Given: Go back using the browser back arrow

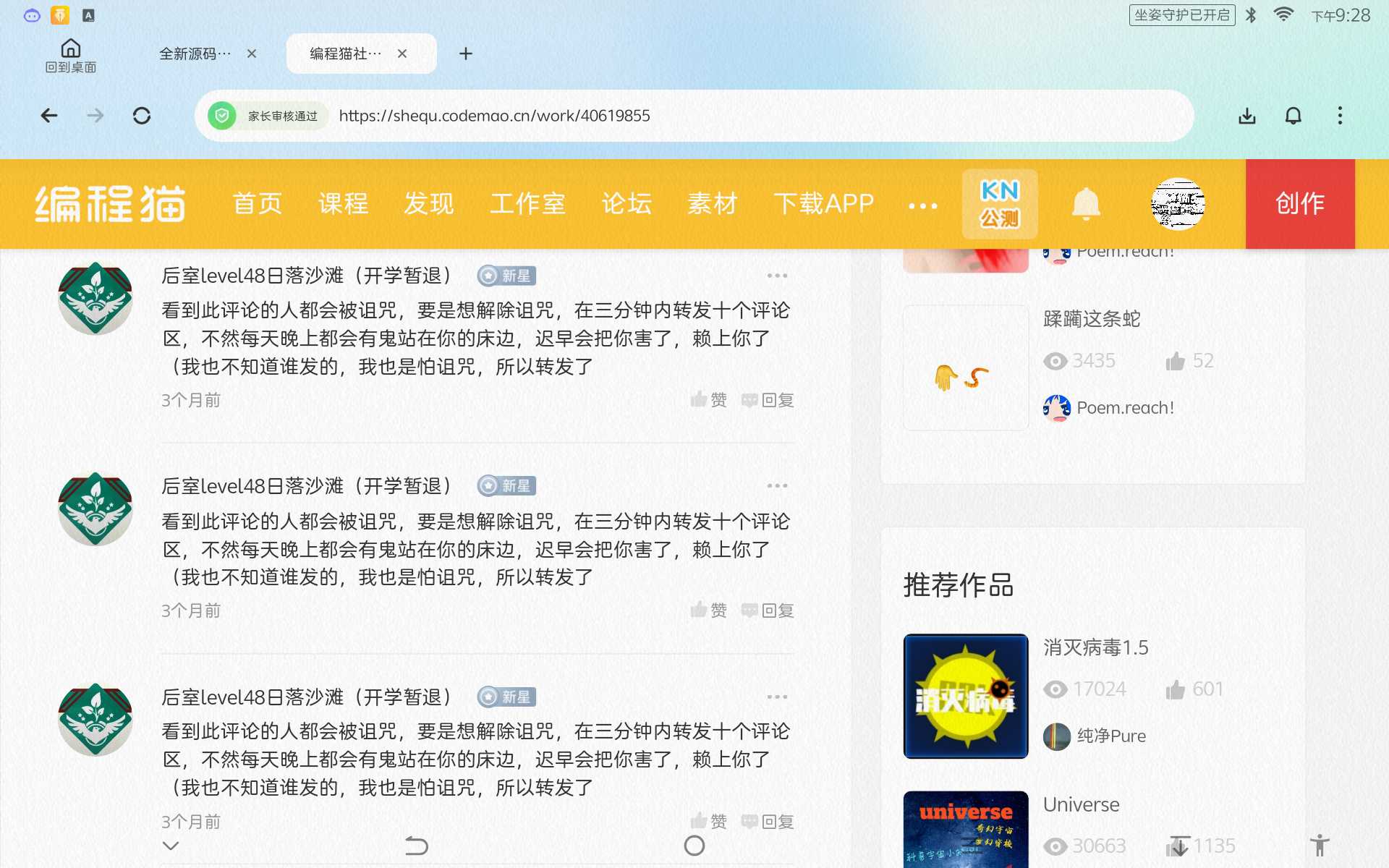Looking at the screenshot, I should coord(49,116).
